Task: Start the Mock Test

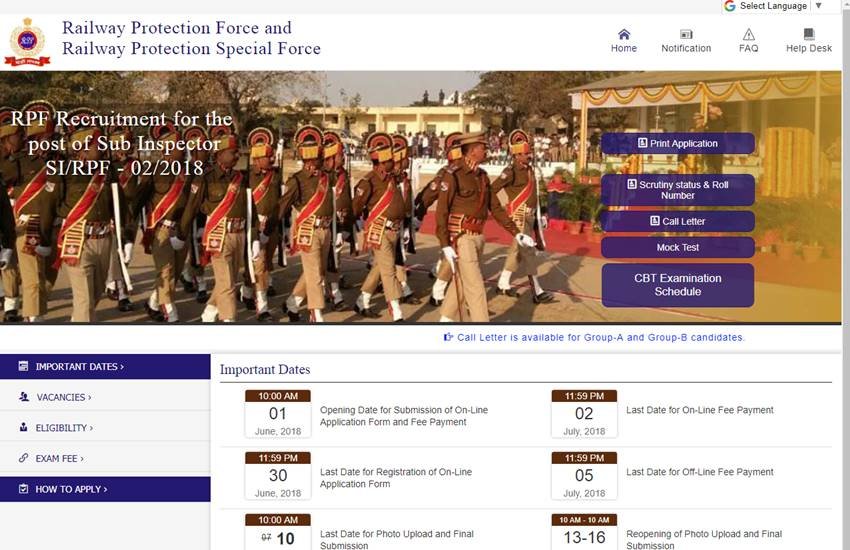Action: [677, 247]
